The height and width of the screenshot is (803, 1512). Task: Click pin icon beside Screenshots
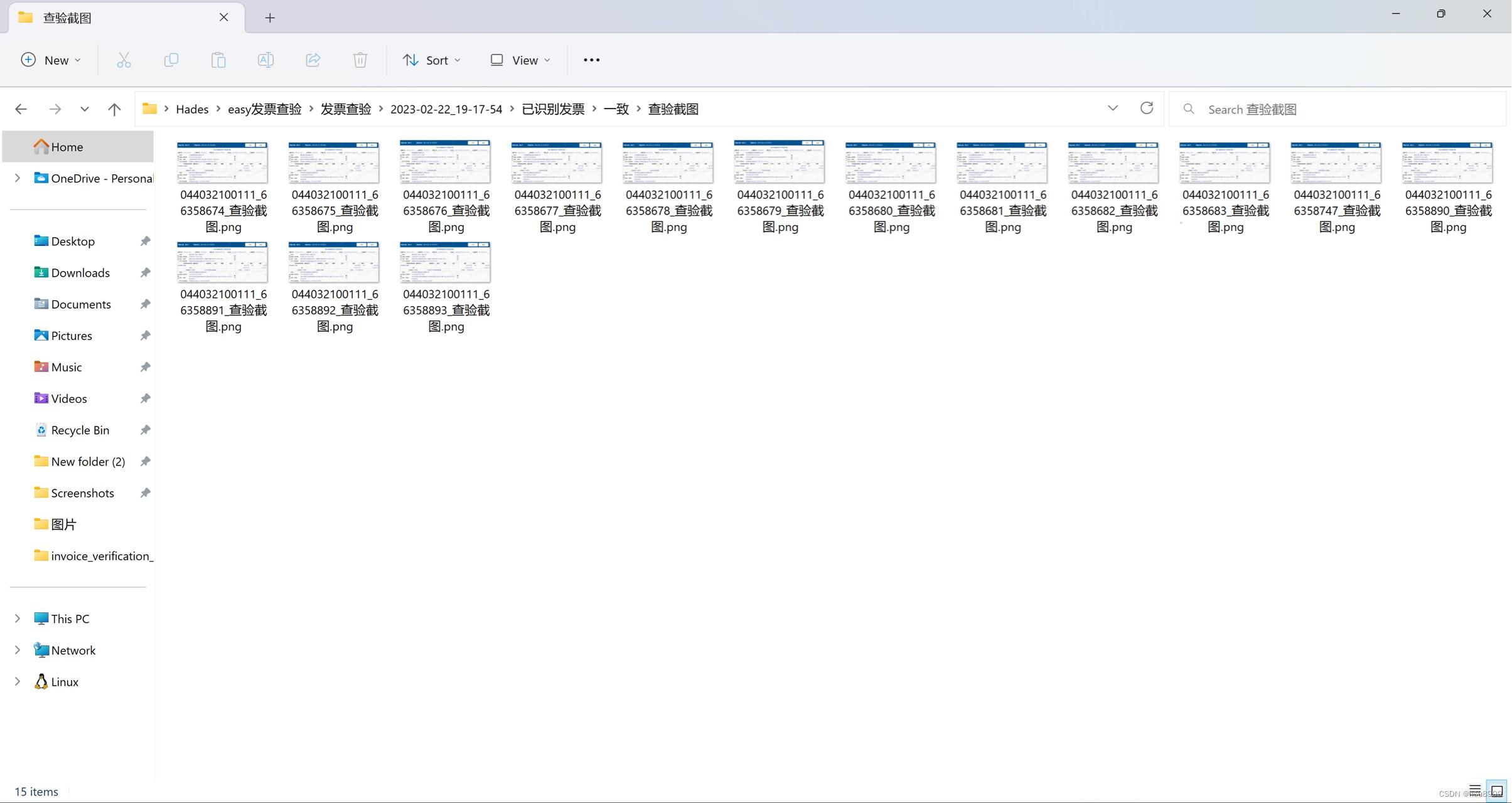[x=145, y=493]
